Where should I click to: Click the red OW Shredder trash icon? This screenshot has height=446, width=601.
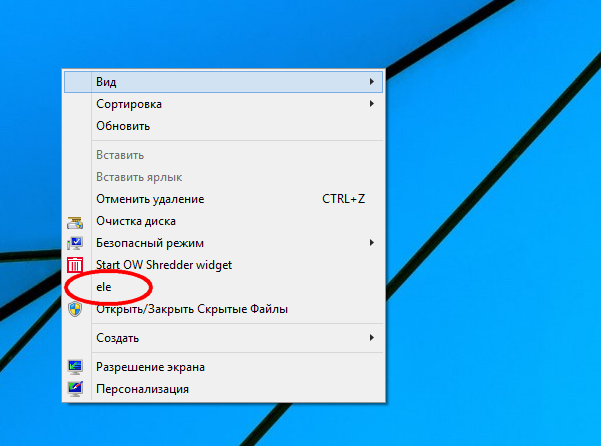[75, 265]
